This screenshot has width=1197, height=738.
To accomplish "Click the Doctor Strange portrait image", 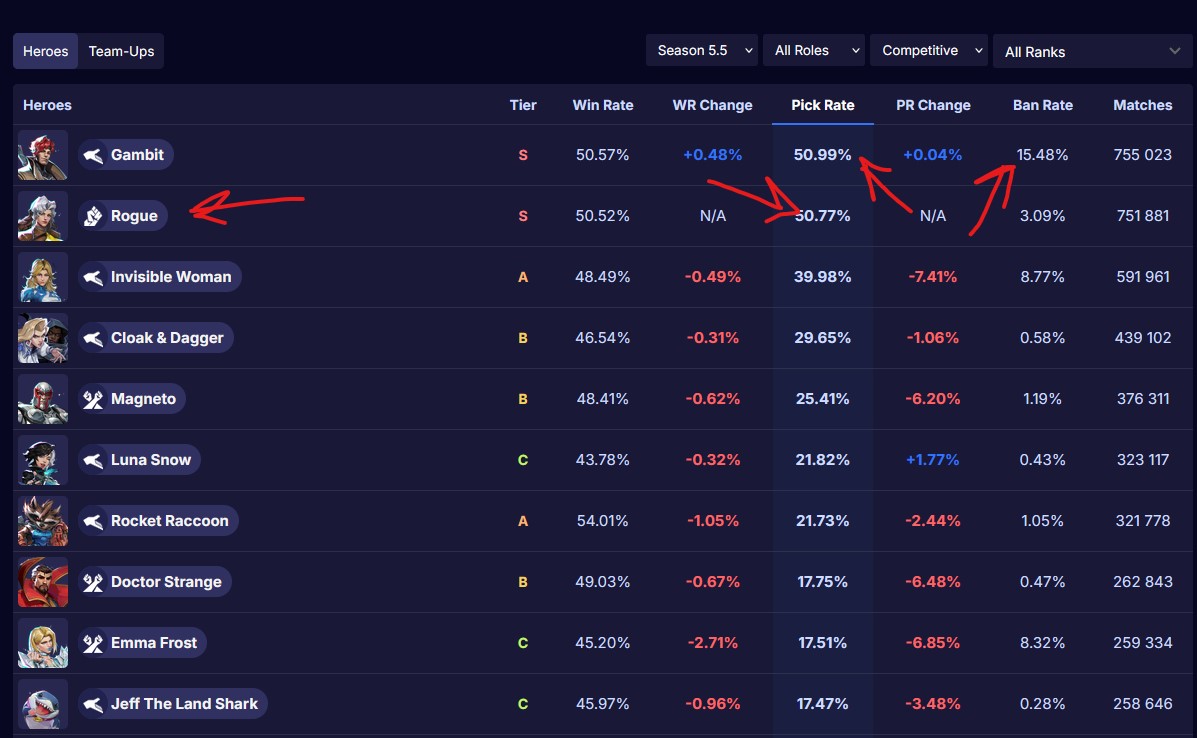I will pos(43,582).
